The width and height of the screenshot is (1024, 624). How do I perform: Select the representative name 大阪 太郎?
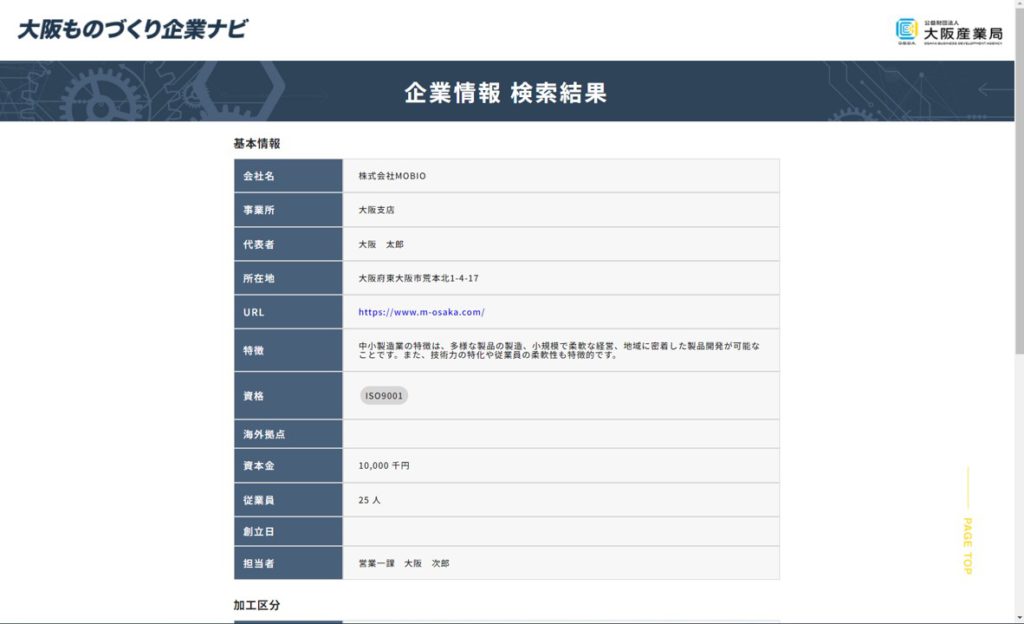pyautogui.click(x=381, y=244)
